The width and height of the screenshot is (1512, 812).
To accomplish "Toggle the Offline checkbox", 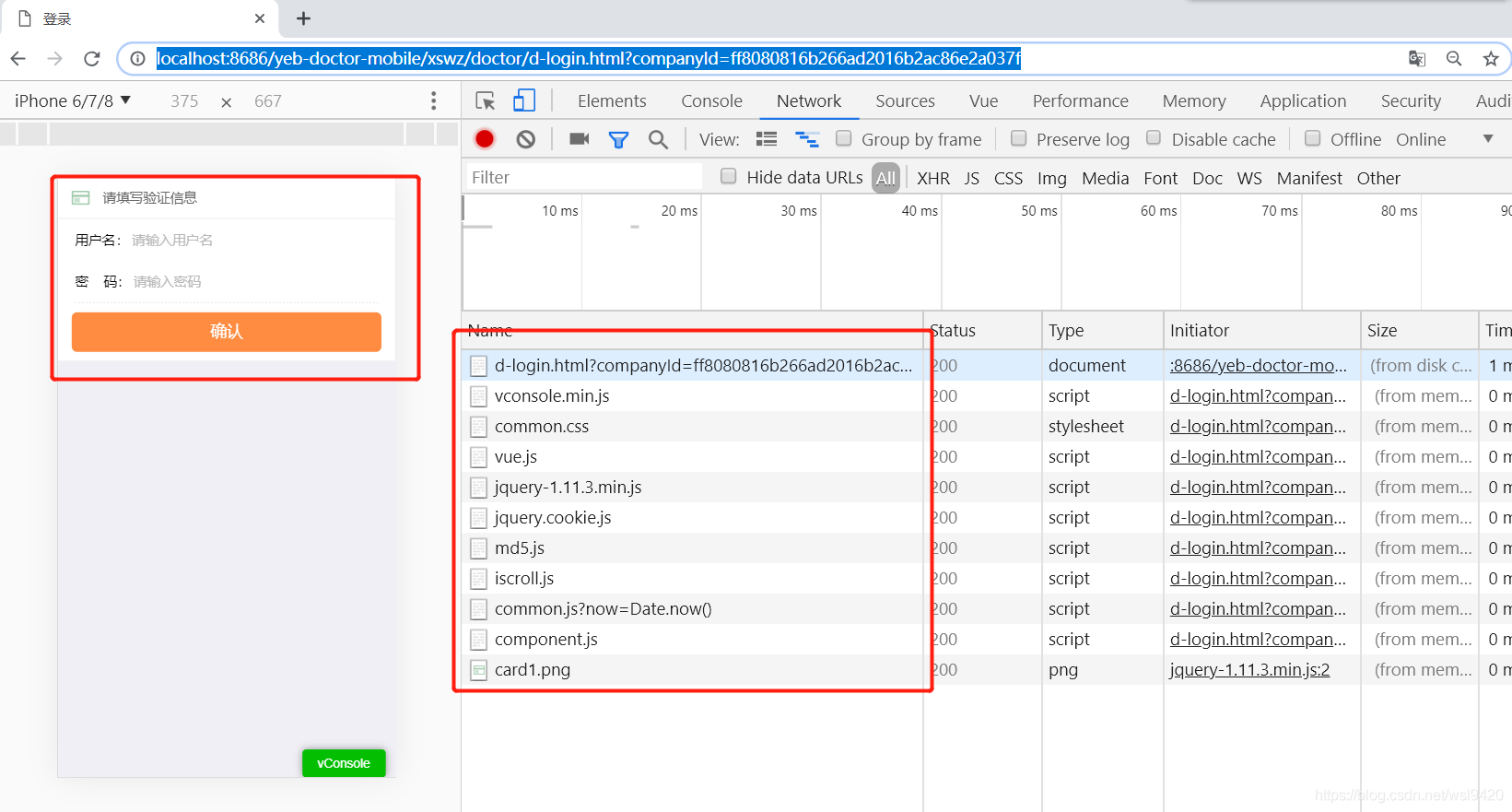I will coord(1313,138).
